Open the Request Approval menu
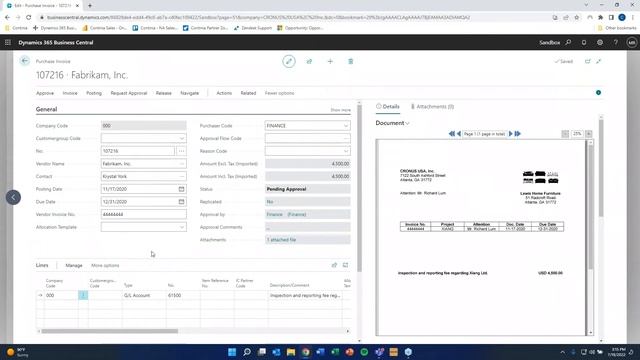 pyautogui.click(x=129, y=93)
